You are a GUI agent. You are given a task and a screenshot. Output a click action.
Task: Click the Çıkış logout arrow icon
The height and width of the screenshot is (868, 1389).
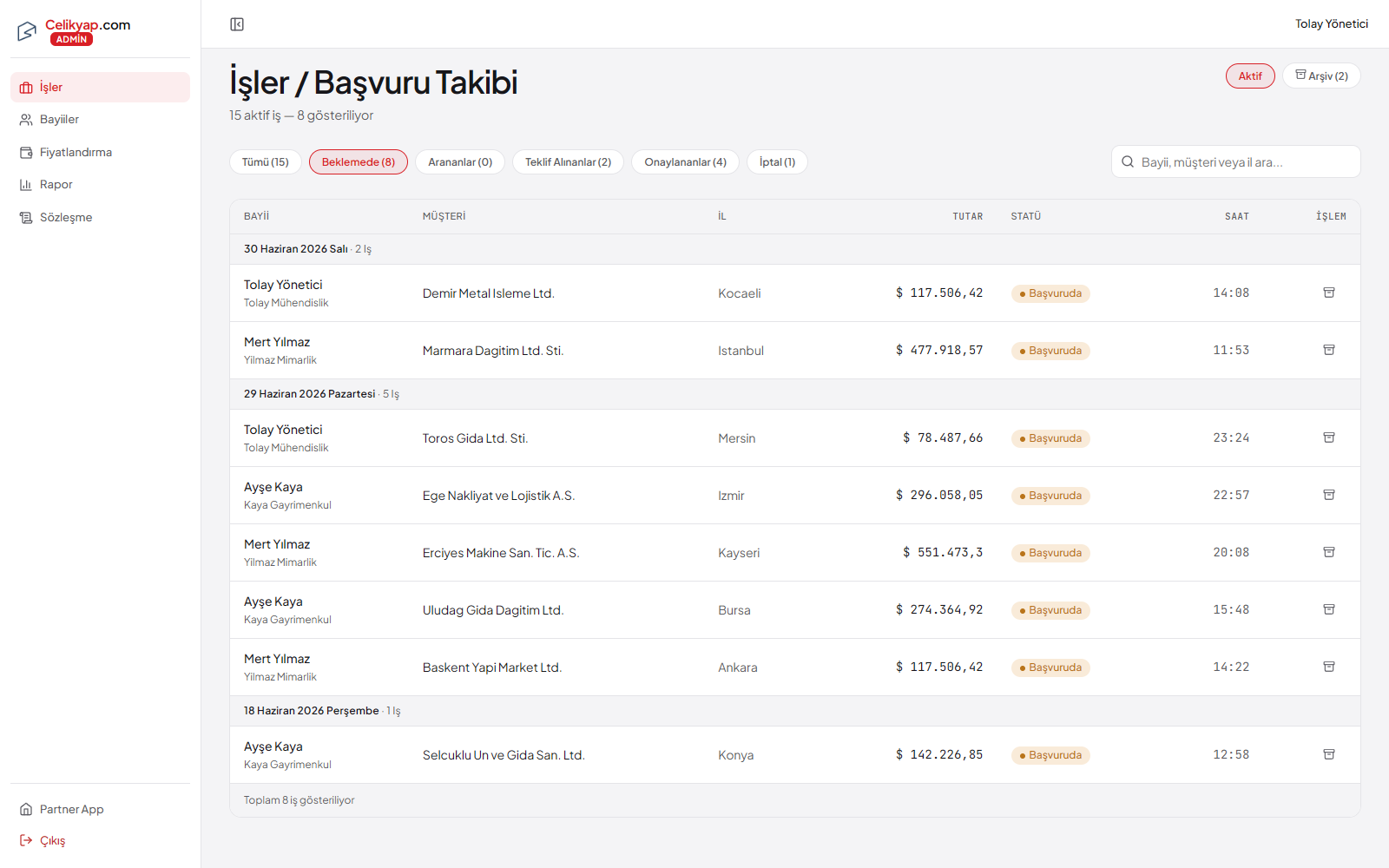tap(26, 840)
